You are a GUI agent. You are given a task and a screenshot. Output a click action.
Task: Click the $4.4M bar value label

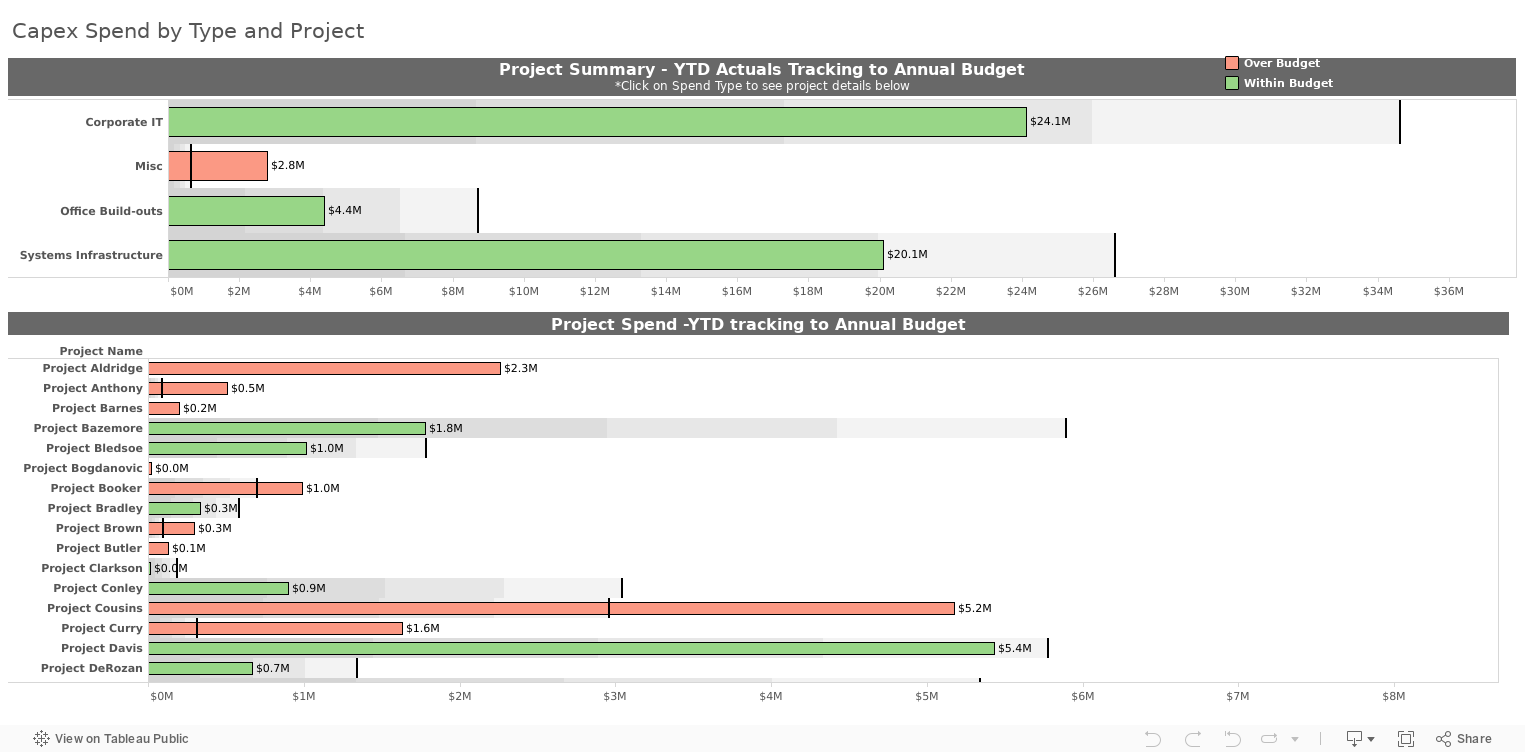tap(345, 210)
